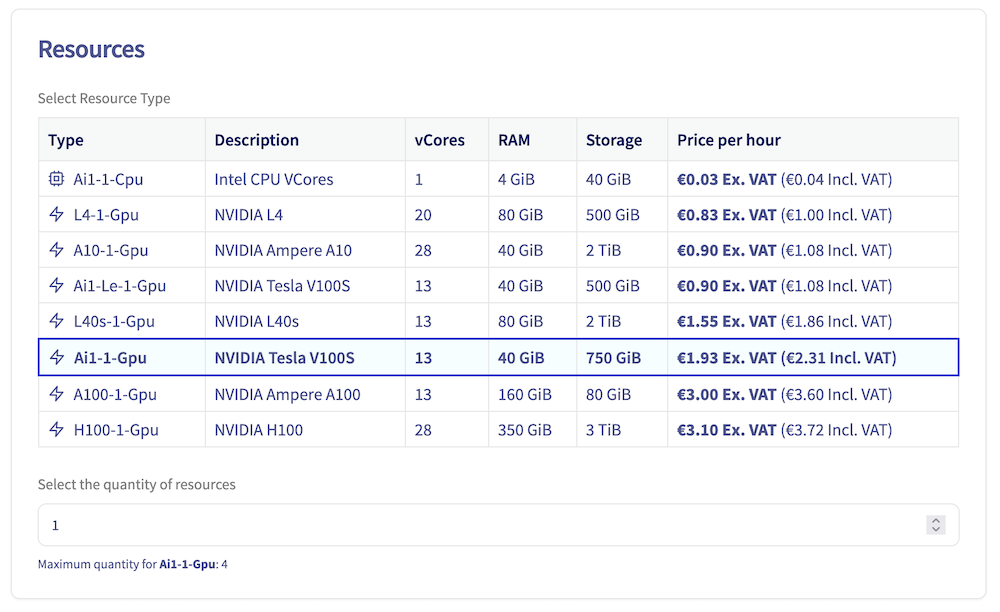This screenshot has height=612, width=1000.
Task: Adjust quantity using the stepper arrows
Action: [x=935, y=525]
